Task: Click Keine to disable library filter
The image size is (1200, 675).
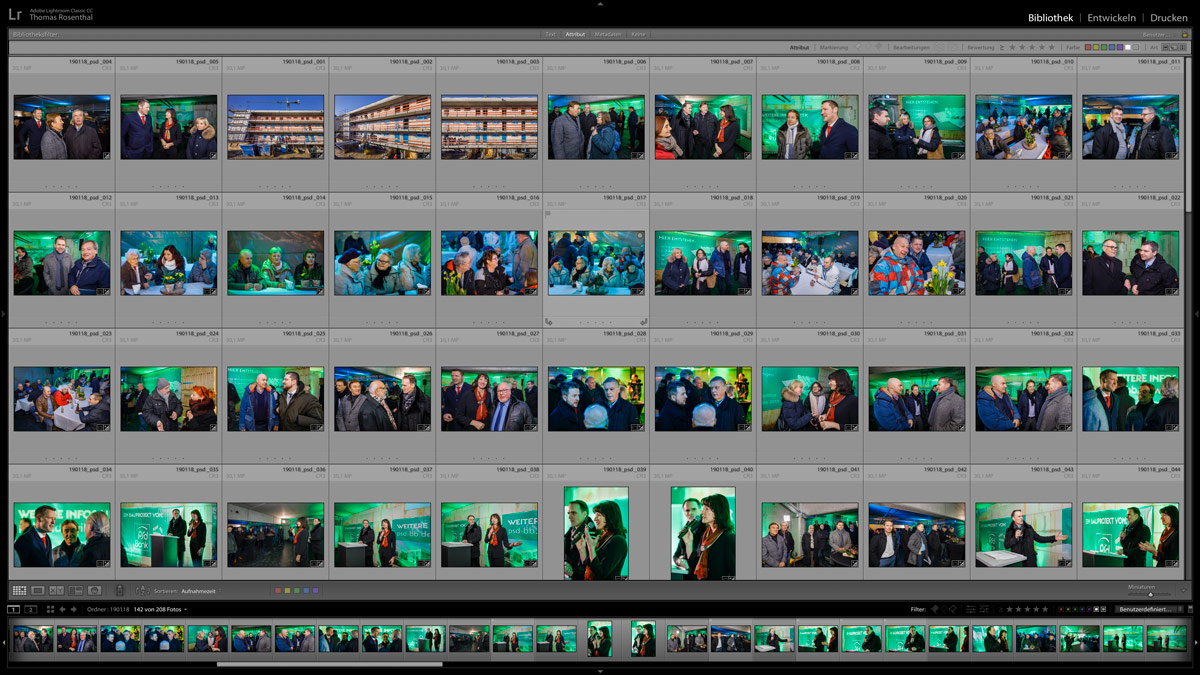Action: (638, 34)
